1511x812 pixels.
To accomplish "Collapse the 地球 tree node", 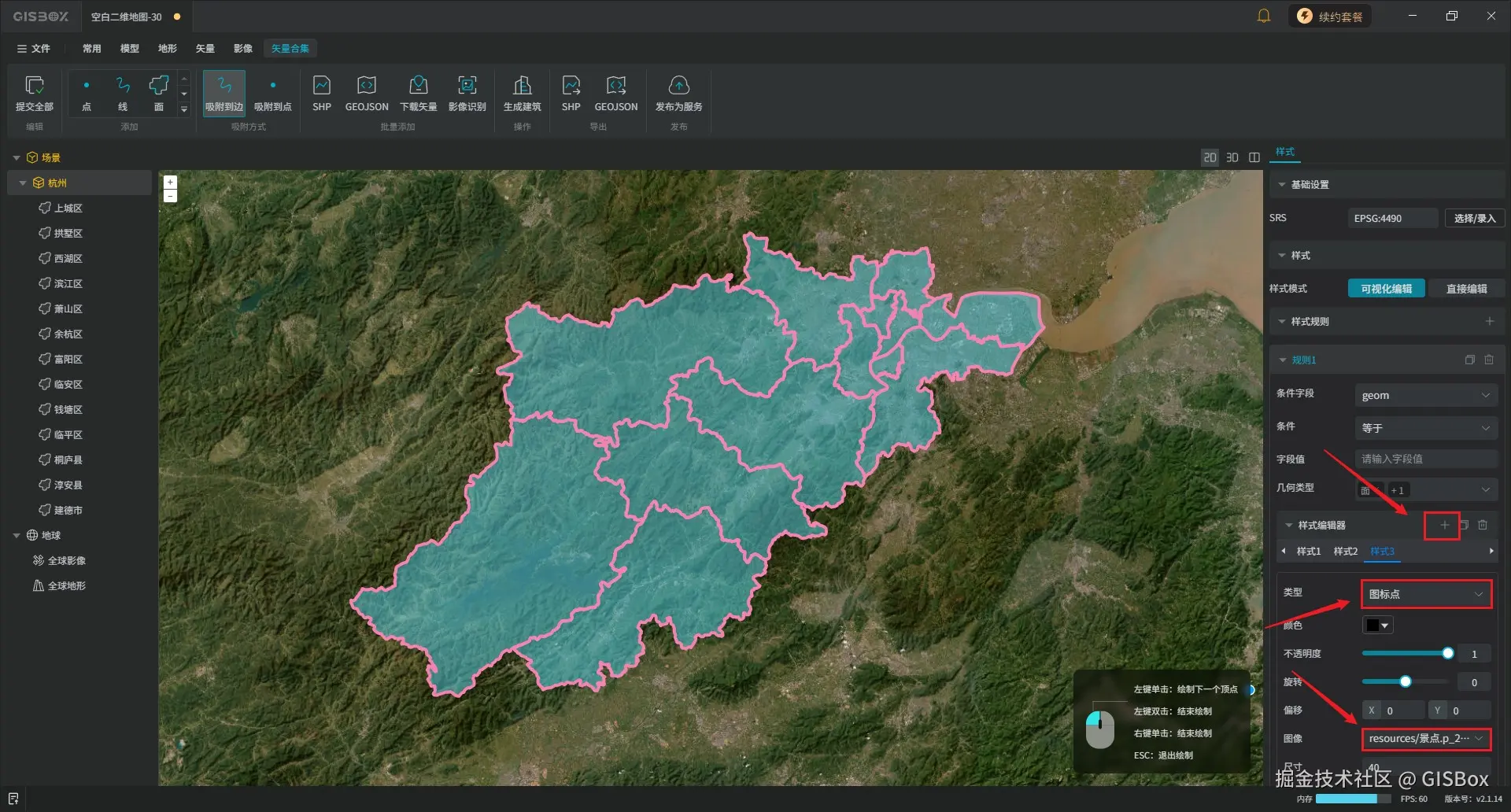I will point(17,535).
